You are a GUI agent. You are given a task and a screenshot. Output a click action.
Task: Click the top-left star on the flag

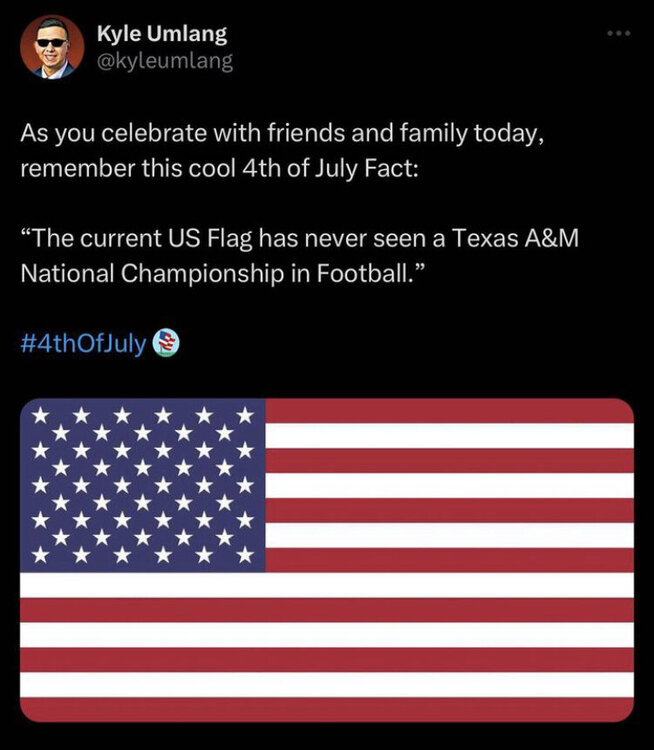click(40, 414)
